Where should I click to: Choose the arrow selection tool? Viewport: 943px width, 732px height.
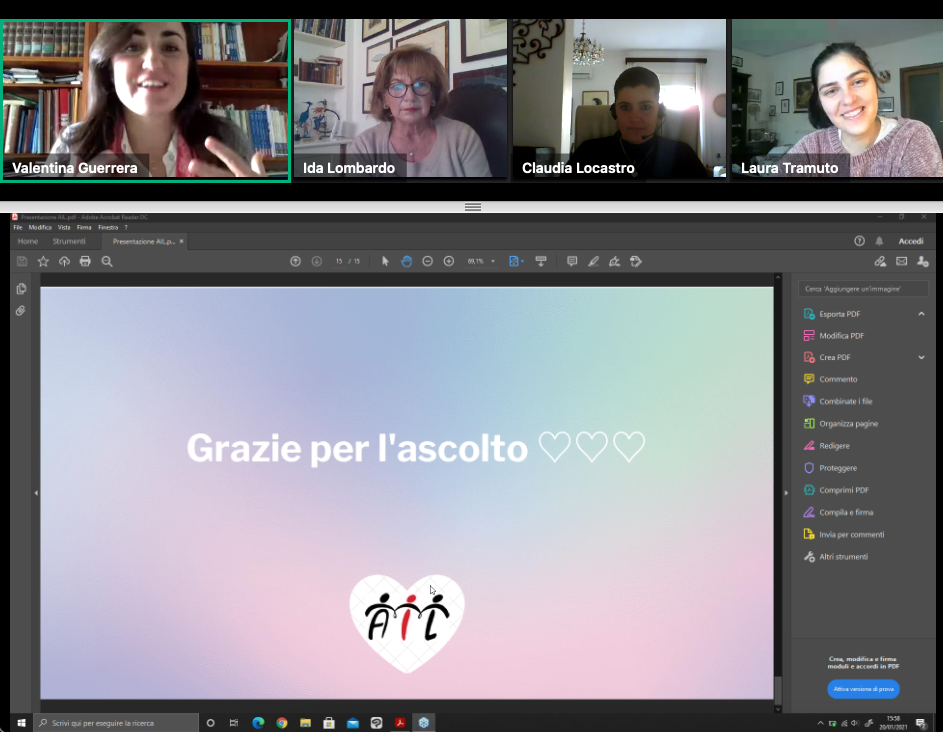(x=385, y=261)
